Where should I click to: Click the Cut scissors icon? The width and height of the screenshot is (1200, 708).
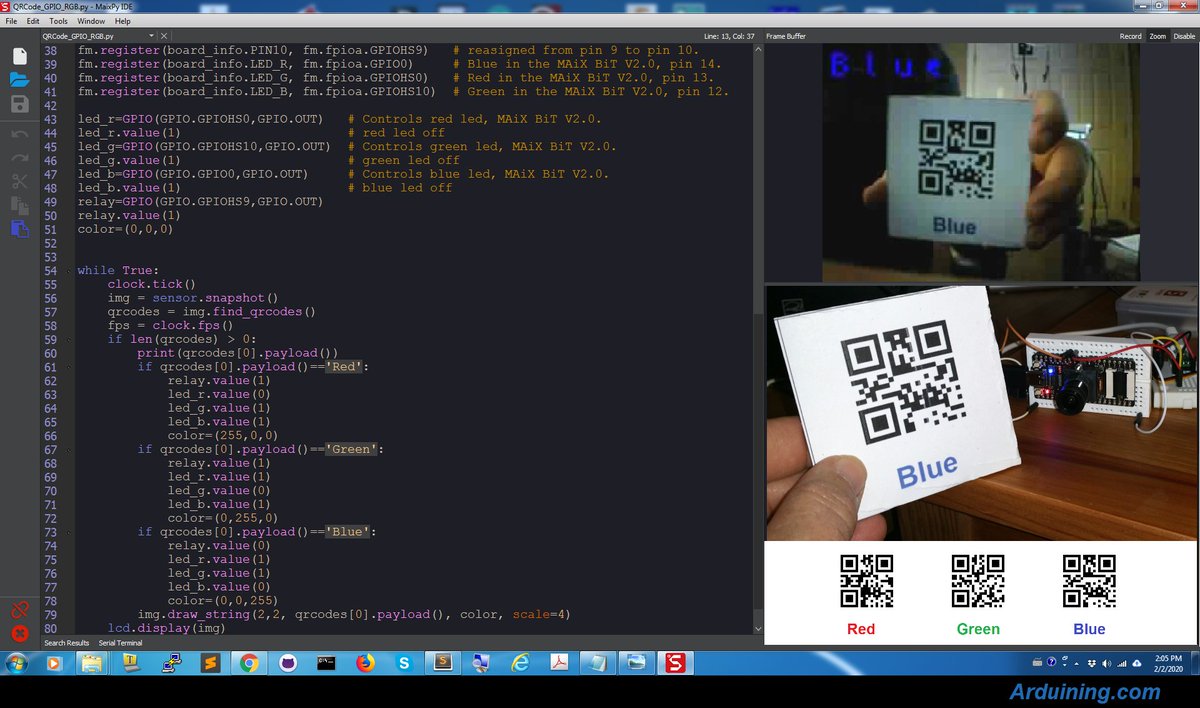tap(19, 181)
